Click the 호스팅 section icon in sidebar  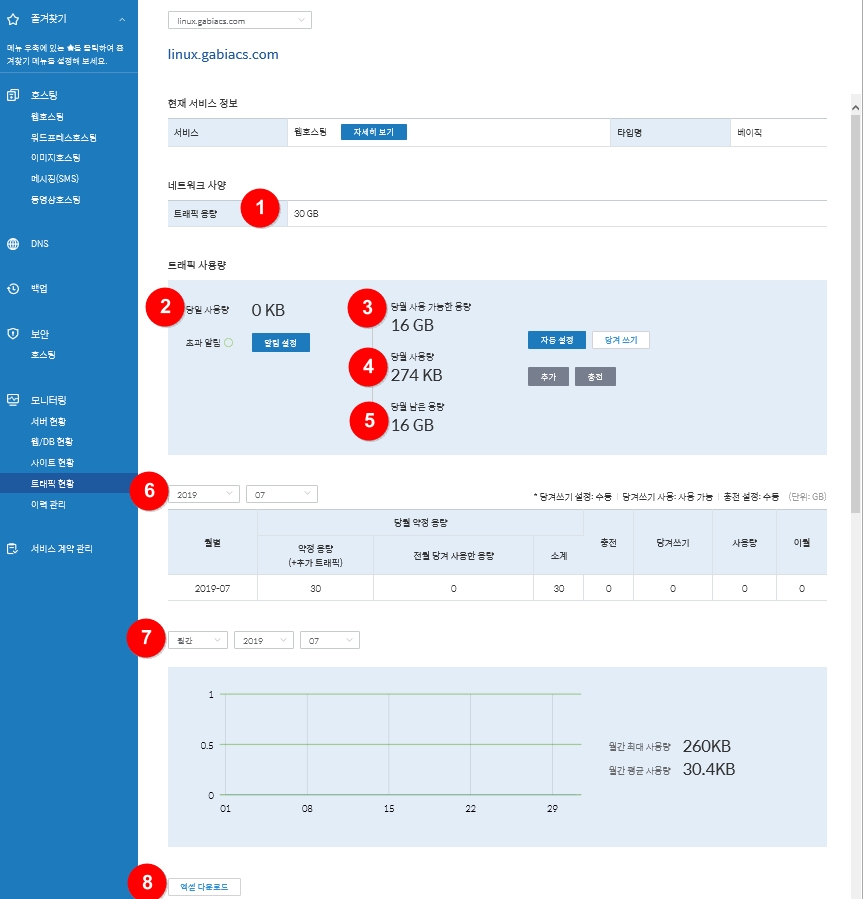(13, 96)
